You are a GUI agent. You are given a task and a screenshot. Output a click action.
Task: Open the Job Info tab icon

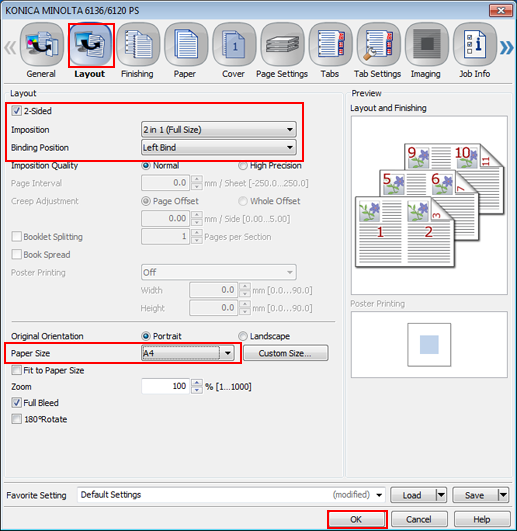[x=475, y=44]
